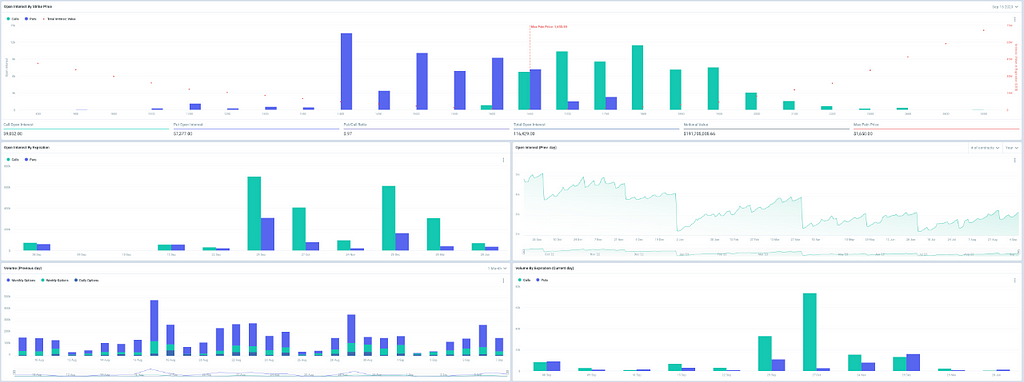Viewport: 1024px width, 382px height.
Task: Open kebab menu of Open Interest By Expiration chart
Action: pos(503,160)
